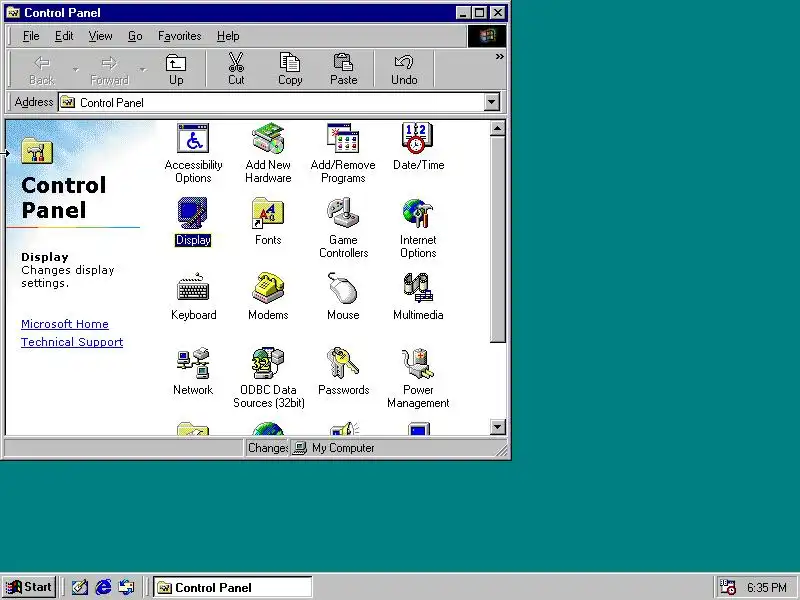Click the Task Scheduler tray icon
This screenshot has width=800, height=600.
tap(728, 587)
